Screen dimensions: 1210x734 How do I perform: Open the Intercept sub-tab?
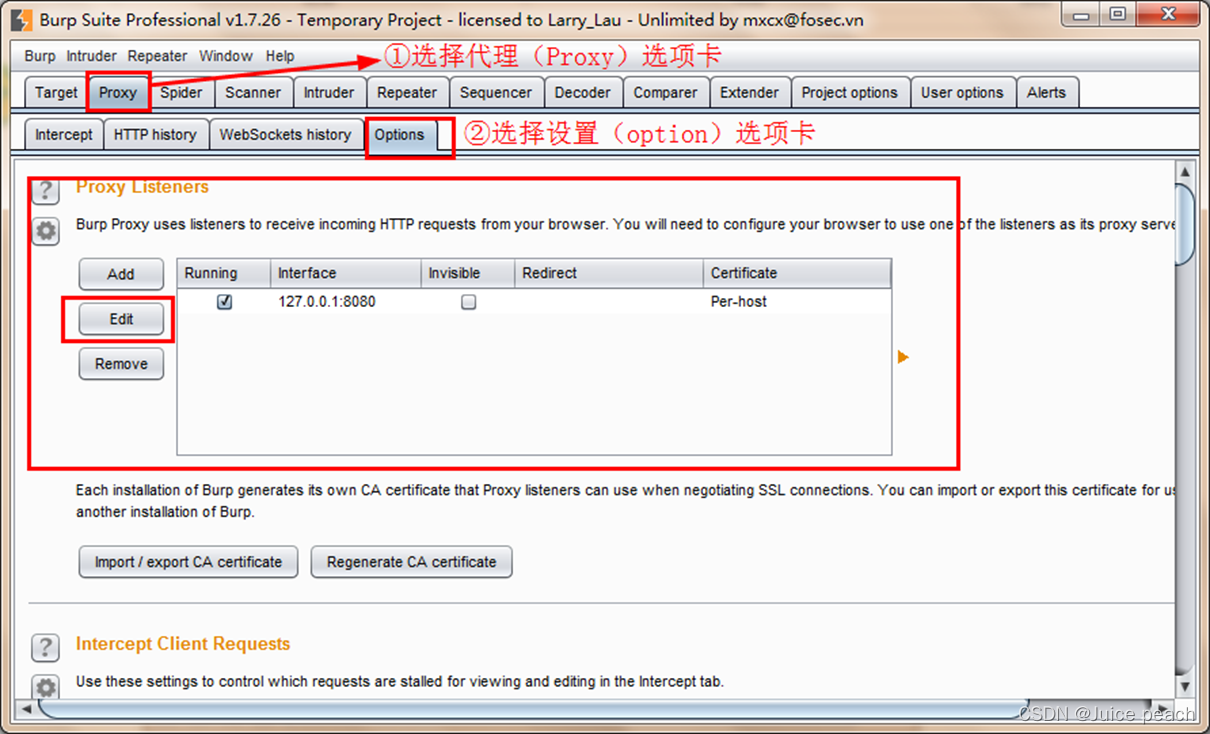pos(64,134)
